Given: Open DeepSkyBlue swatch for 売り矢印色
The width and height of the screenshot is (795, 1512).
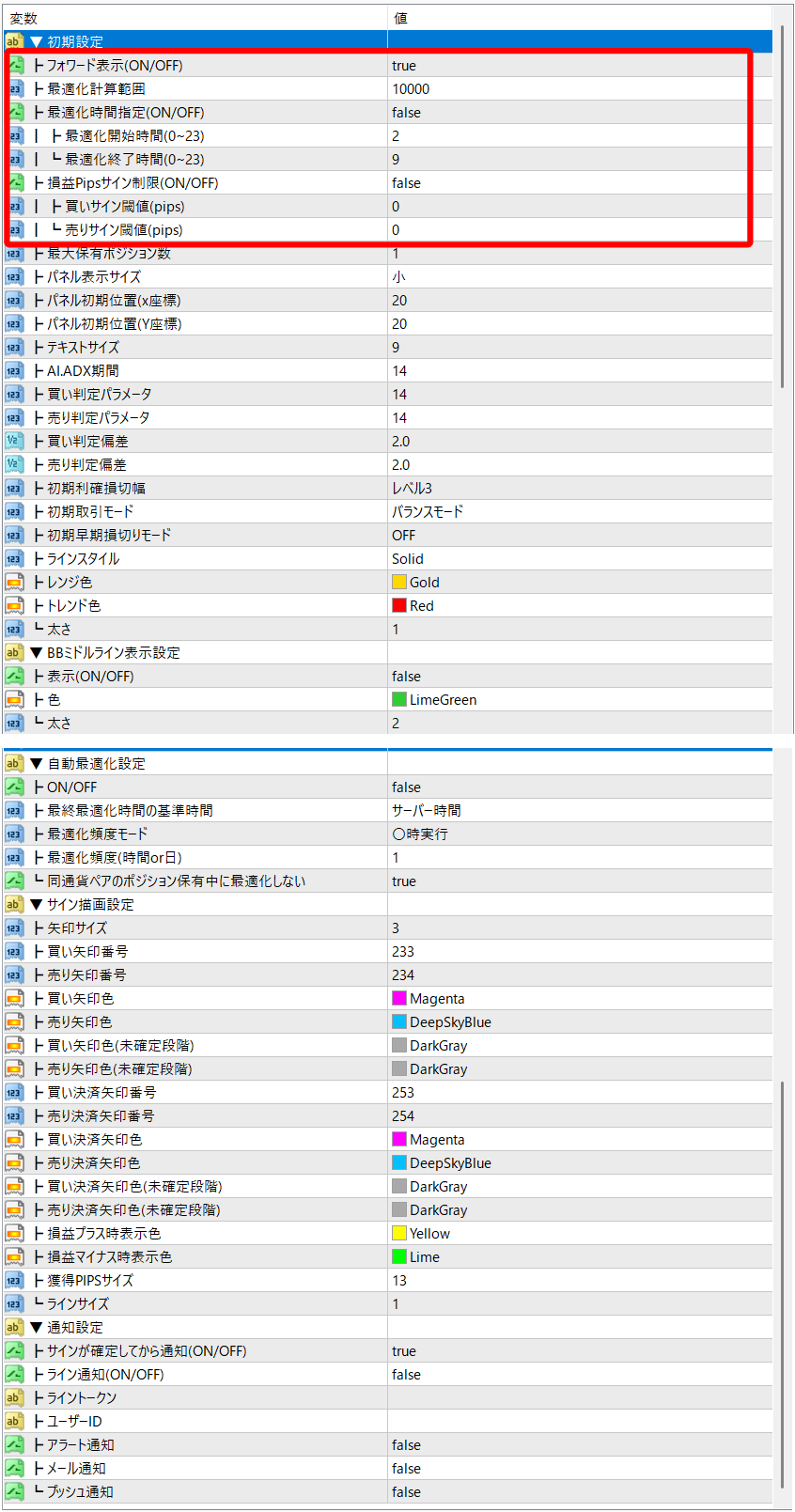Looking at the screenshot, I should (399, 1021).
